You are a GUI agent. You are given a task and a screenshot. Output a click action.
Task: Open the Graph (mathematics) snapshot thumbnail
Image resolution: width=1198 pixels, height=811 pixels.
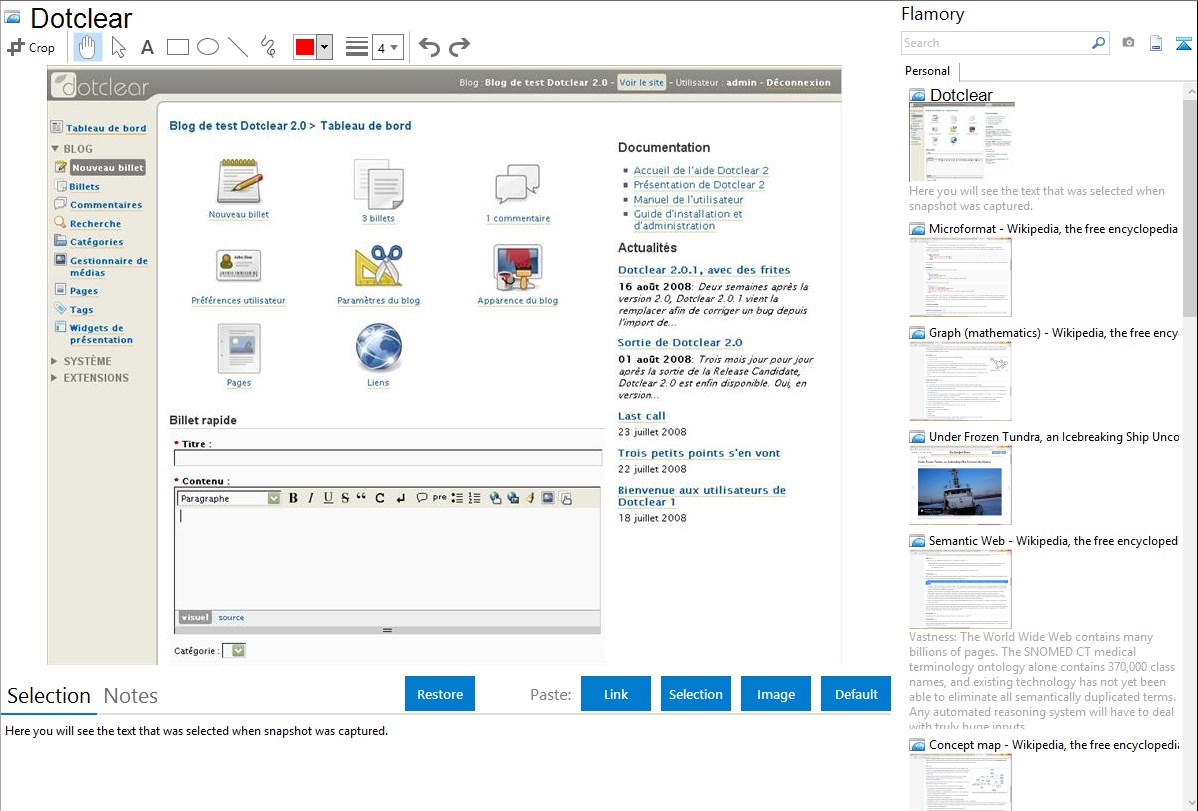click(x=960, y=381)
